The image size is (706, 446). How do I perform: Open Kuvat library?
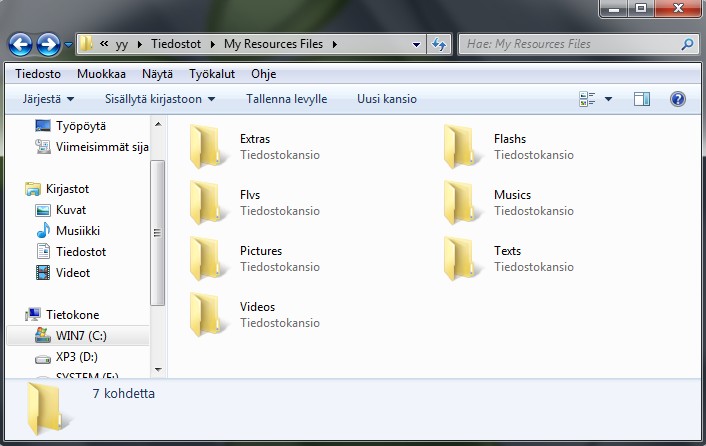coord(71,210)
